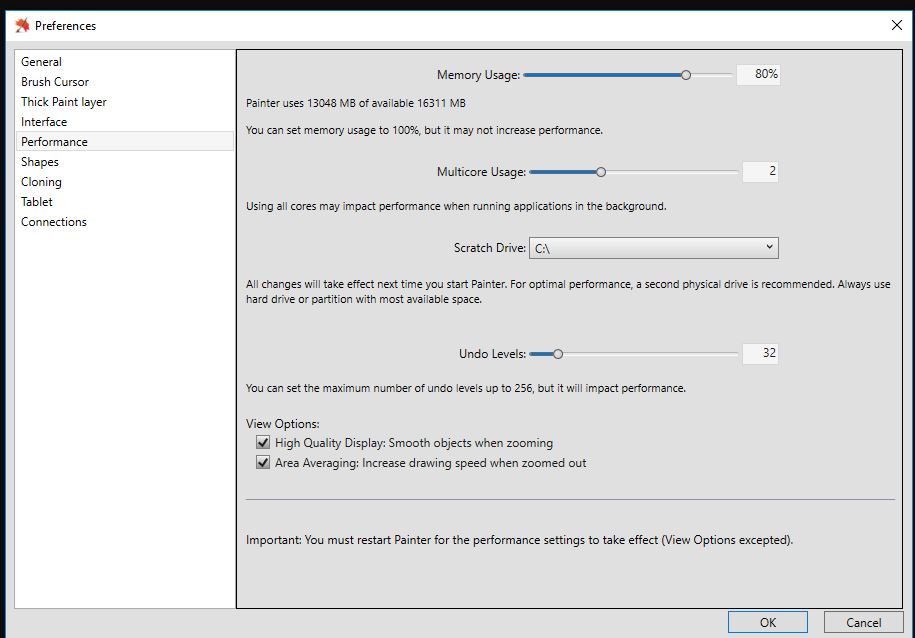The image size is (915, 638).
Task: Open Thick Paint layer preferences
Action: coord(124,102)
